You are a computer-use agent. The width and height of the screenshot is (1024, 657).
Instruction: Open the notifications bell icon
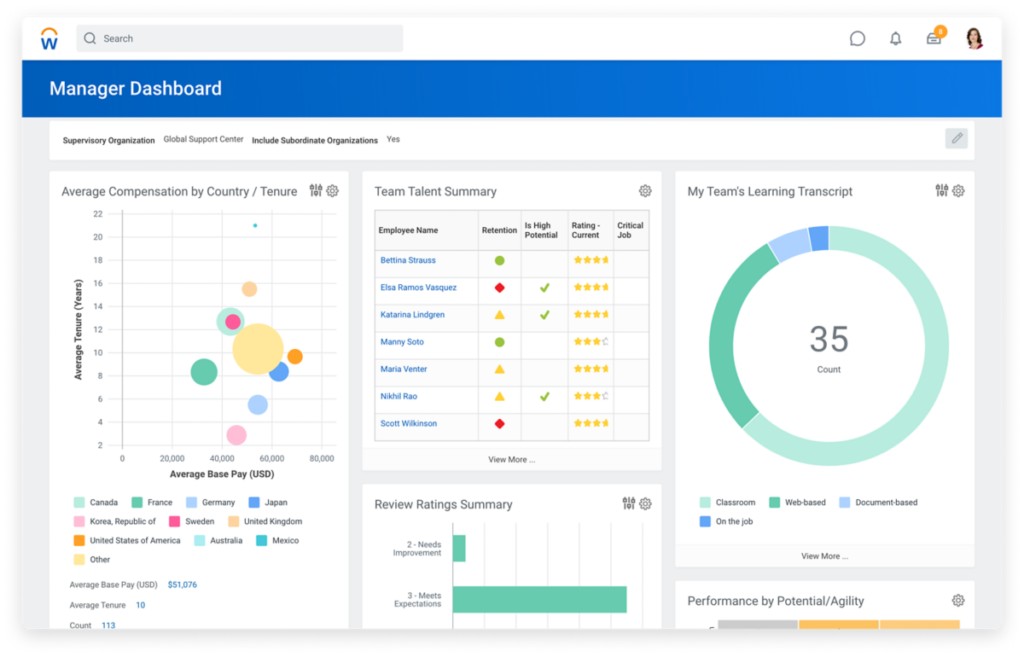click(x=895, y=39)
